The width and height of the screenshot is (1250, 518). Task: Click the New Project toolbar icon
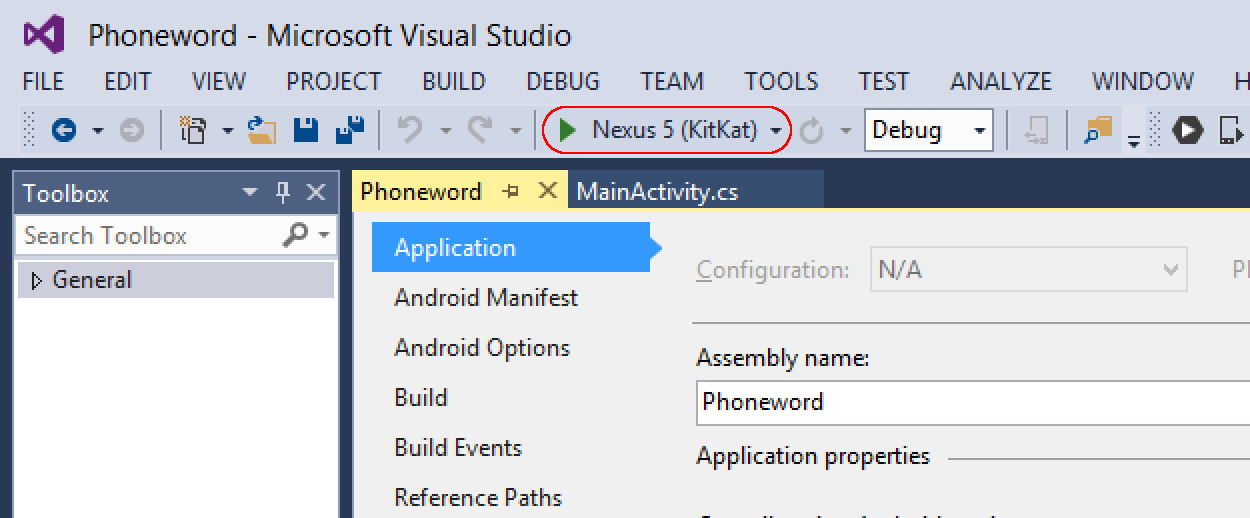point(191,130)
